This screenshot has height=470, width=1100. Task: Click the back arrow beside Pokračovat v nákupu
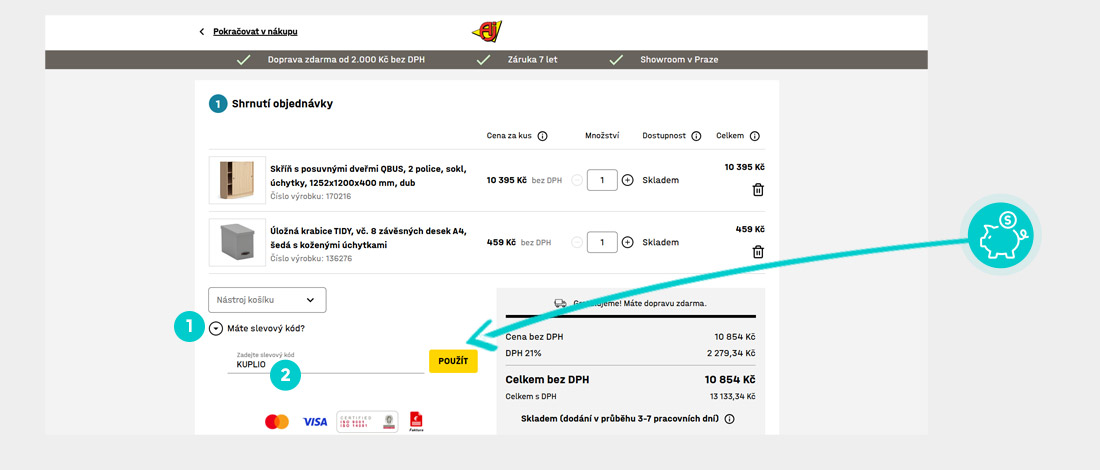pos(201,32)
